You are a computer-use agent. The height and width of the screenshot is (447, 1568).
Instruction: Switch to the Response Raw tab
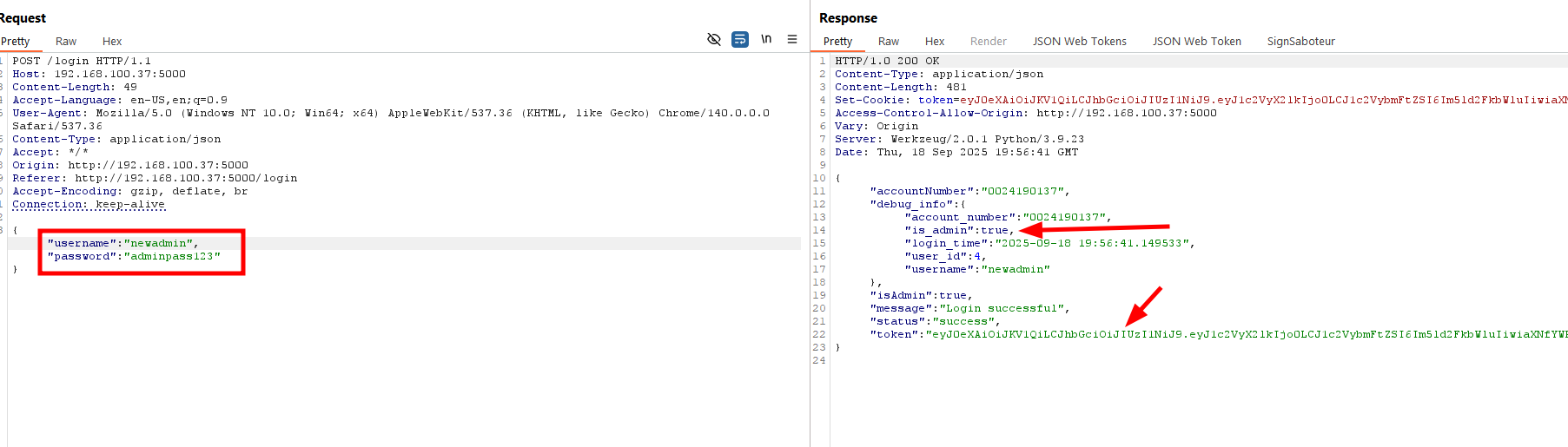pos(888,42)
